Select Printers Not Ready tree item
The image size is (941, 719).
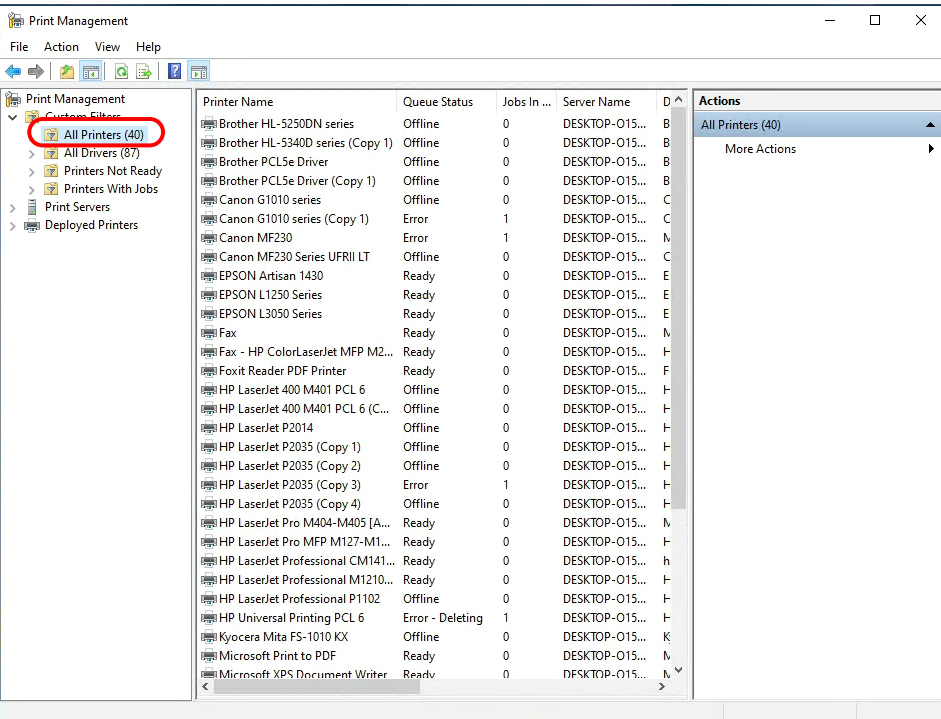pyautogui.click(x=113, y=171)
